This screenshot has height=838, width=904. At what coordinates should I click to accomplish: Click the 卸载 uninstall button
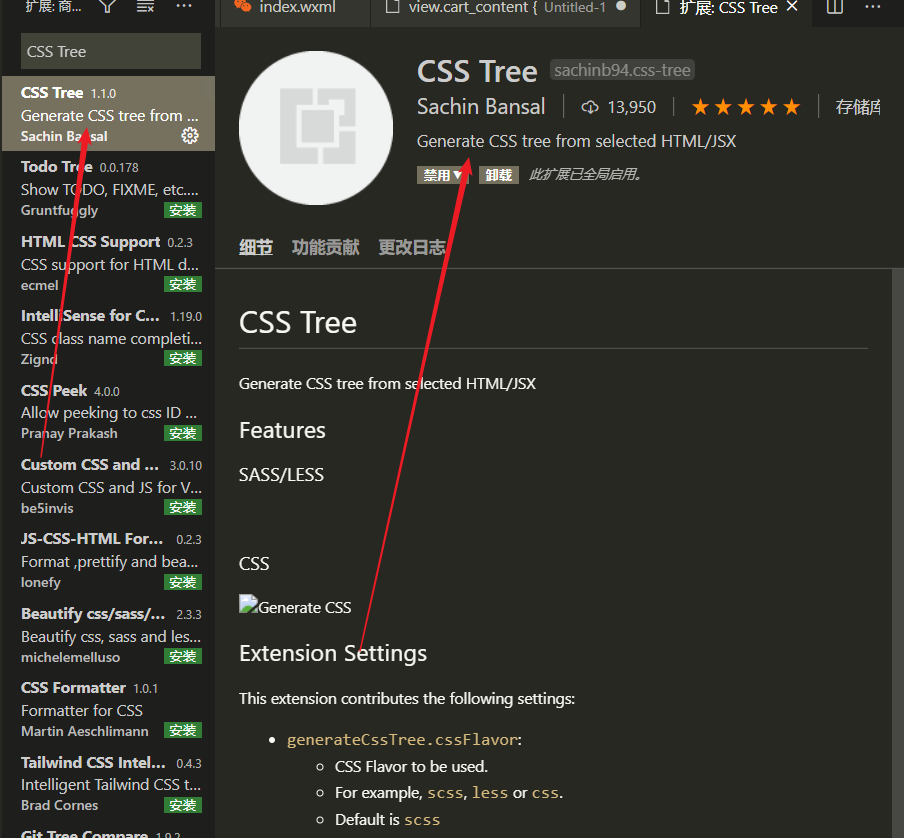(x=499, y=175)
